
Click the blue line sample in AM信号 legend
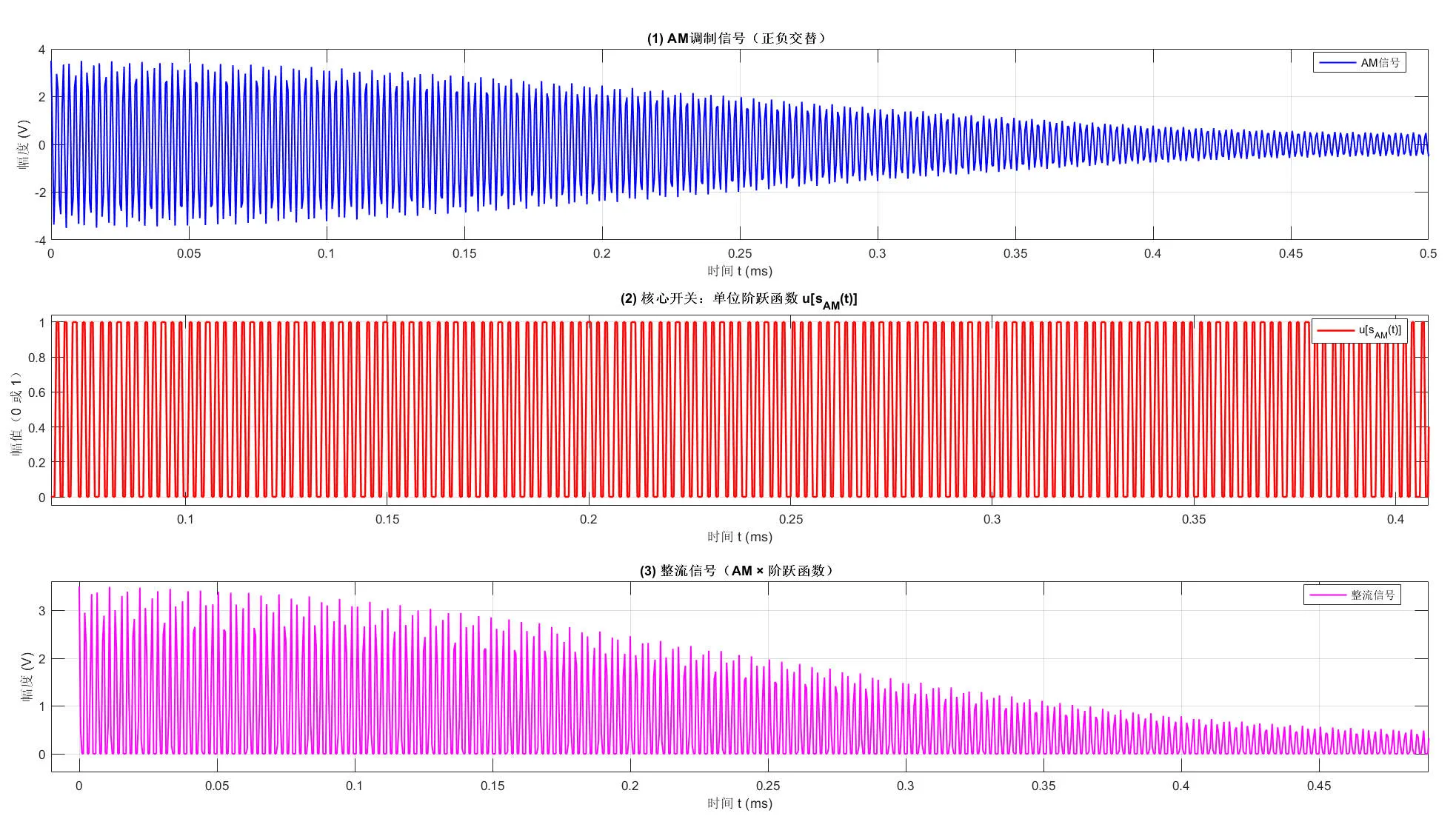tap(1337, 63)
